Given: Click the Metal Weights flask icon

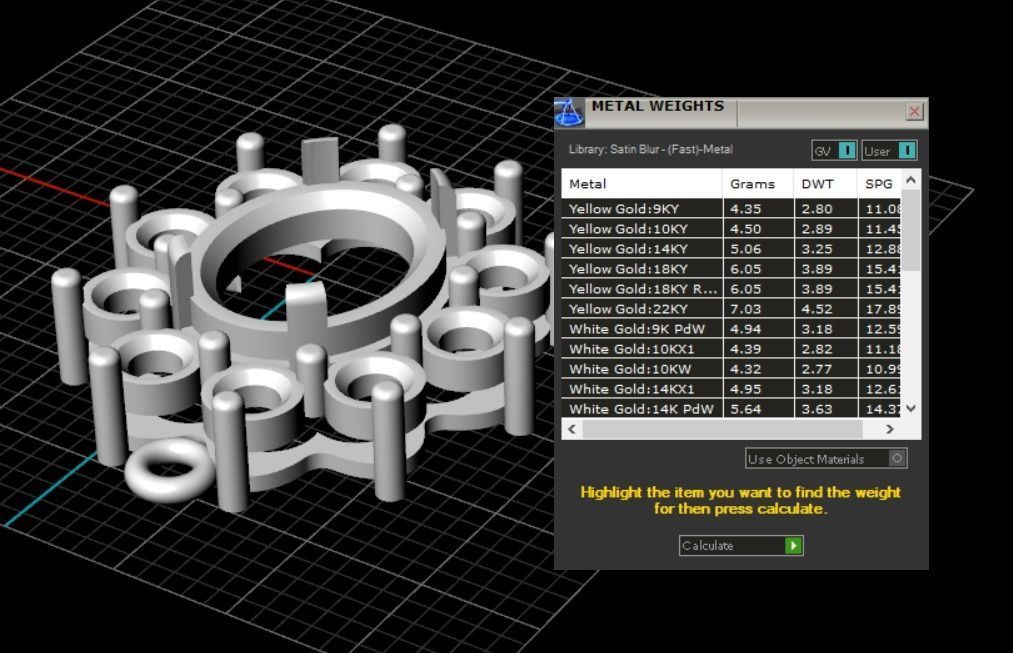Looking at the screenshot, I should (569, 113).
